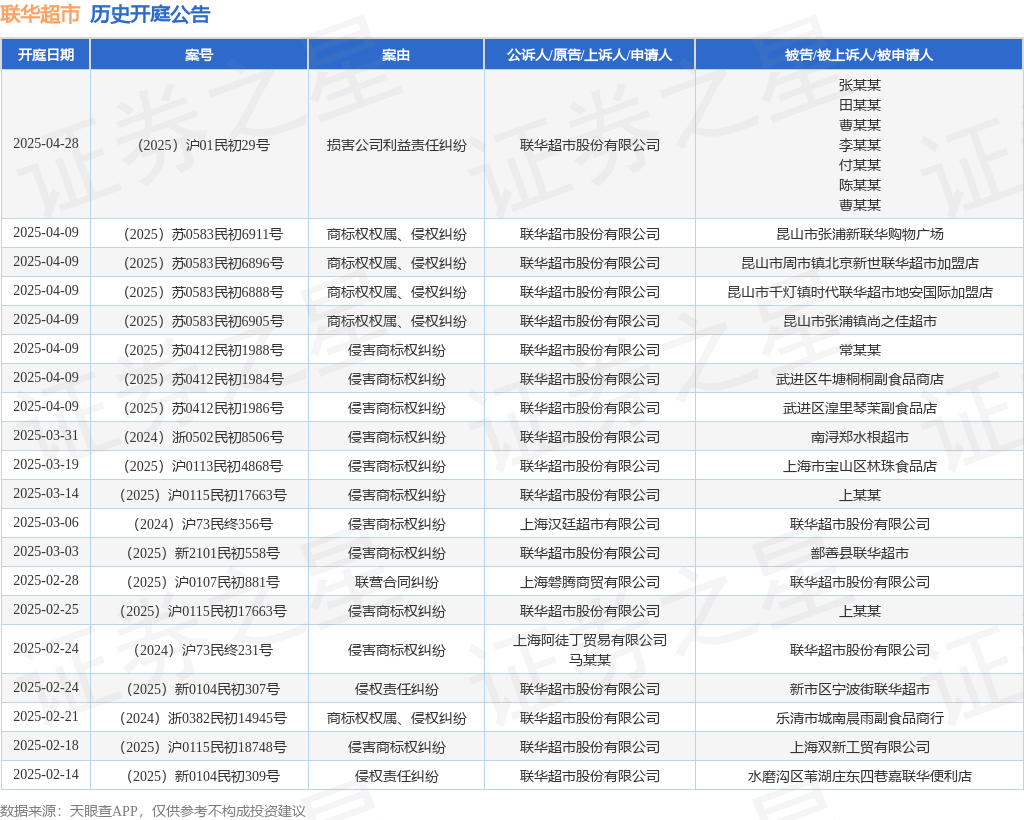Click defendant 新市区宁波街联华超市

point(859,689)
